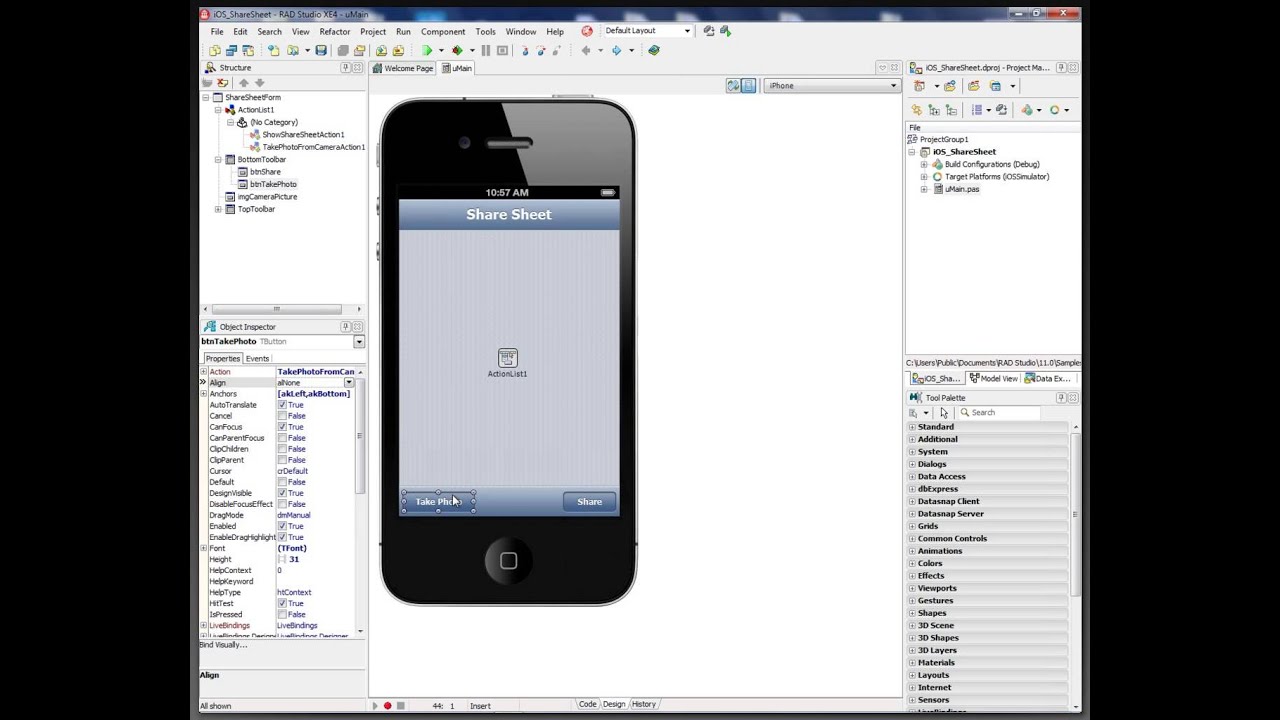
Task: Toggle the ClipChildren checkbox
Action: click(282, 449)
